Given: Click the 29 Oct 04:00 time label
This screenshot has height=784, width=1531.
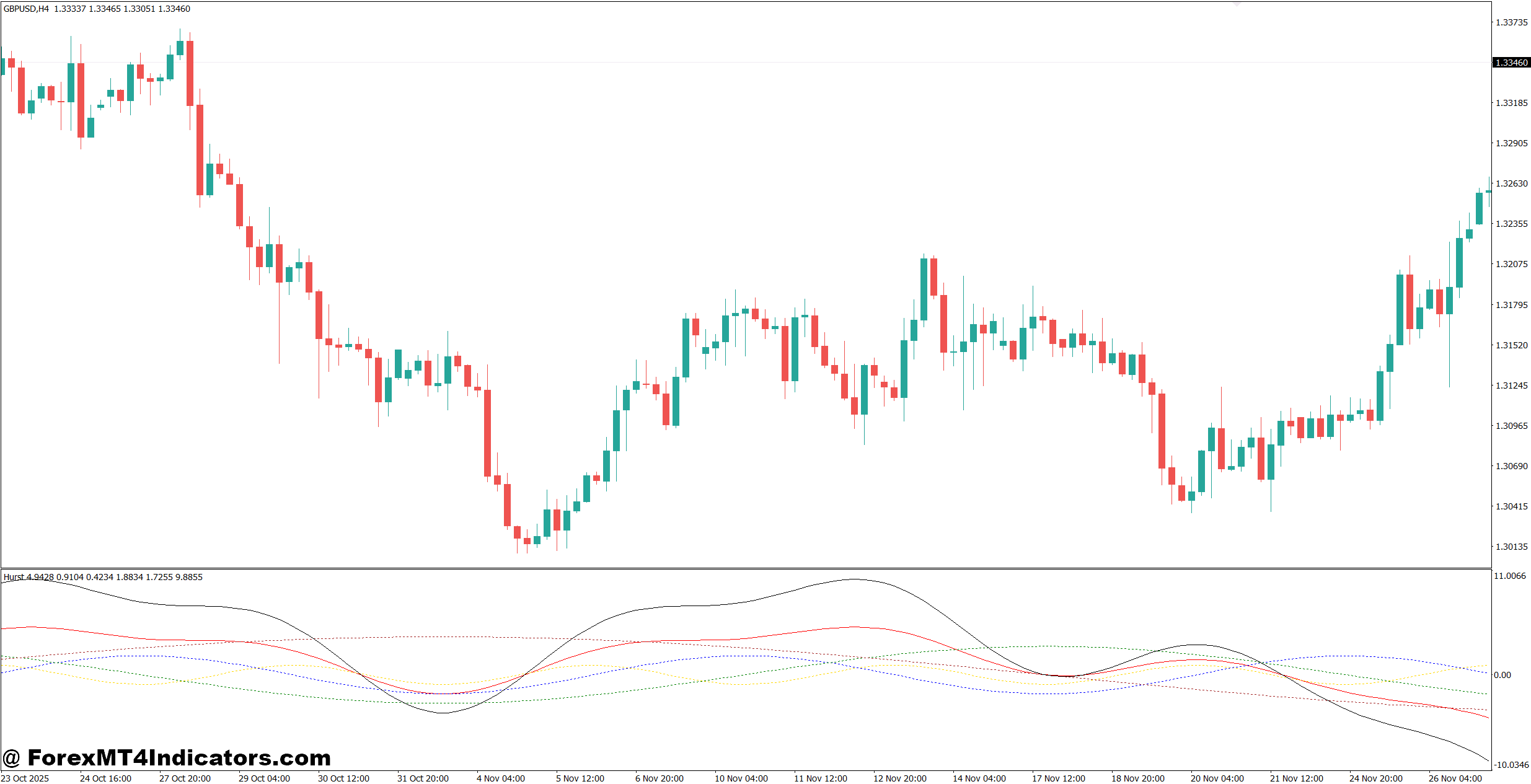Looking at the screenshot, I should [x=264, y=778].
